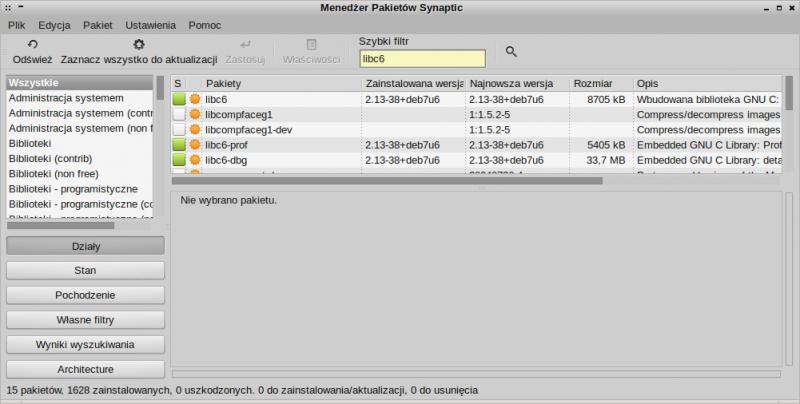800x404 pixels.
Task: Click the package icon beside libcompfaceg1
Action: coord(195,115)
